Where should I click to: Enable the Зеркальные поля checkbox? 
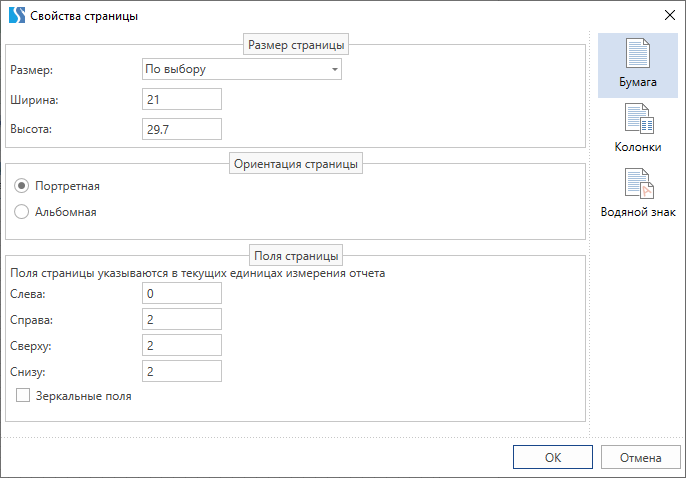point(22,396)
